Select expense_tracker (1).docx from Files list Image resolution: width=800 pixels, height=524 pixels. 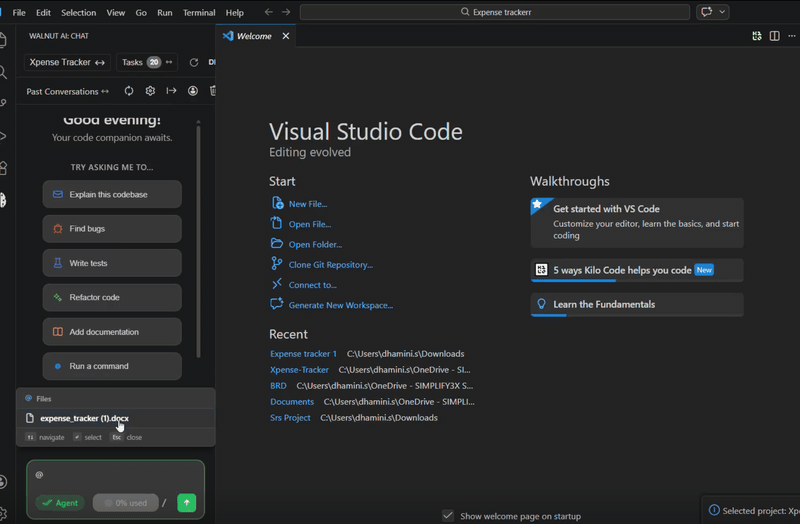coord(84,418)
